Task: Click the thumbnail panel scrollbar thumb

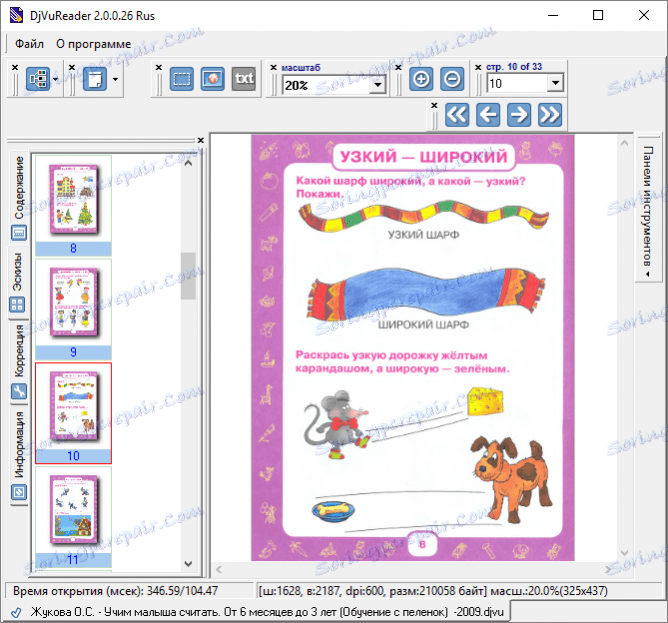Action: tap(188, 276)
